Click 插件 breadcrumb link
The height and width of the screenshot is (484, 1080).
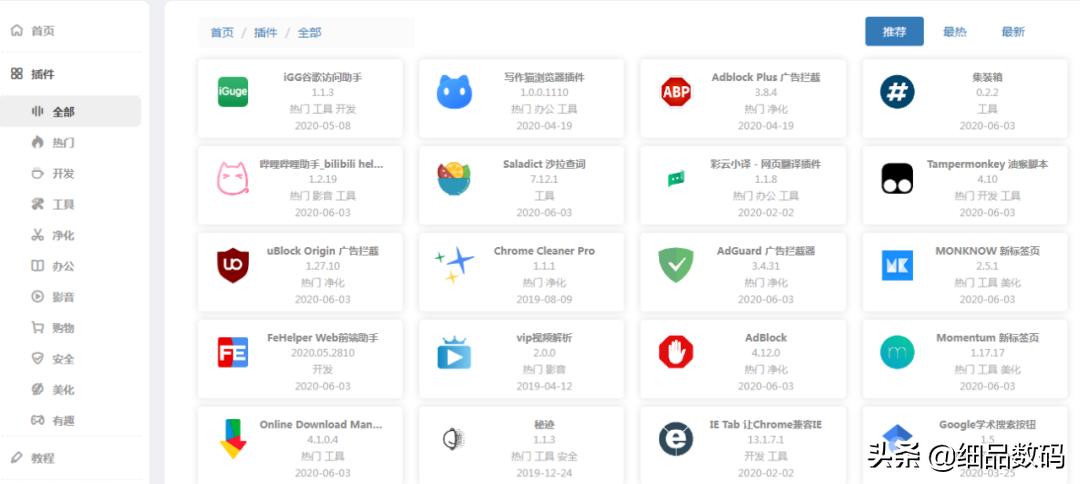point(265,32)
